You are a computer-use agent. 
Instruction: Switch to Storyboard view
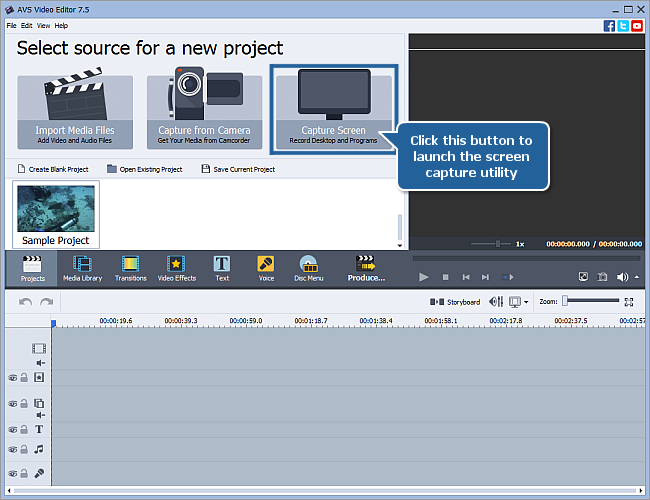(x=455, y=302)
